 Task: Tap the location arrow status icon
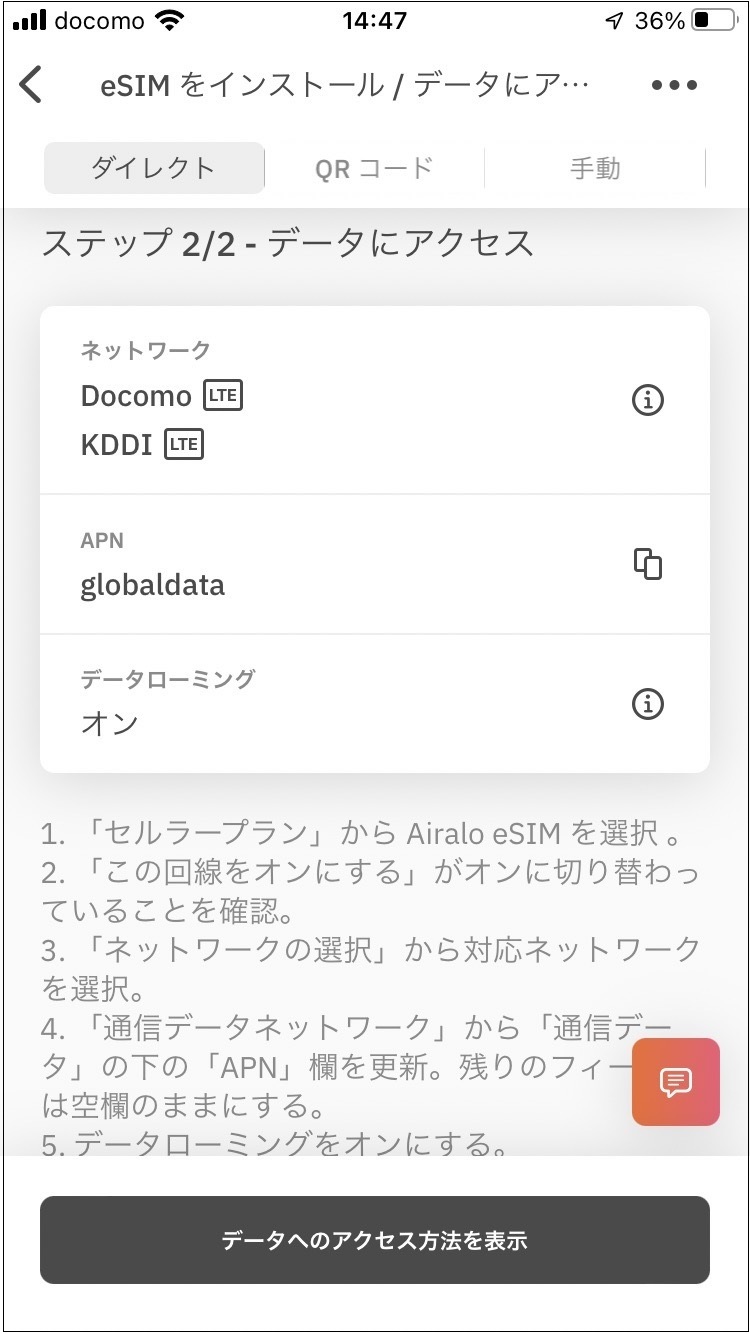pyautogui.click(x=615, y=21)
